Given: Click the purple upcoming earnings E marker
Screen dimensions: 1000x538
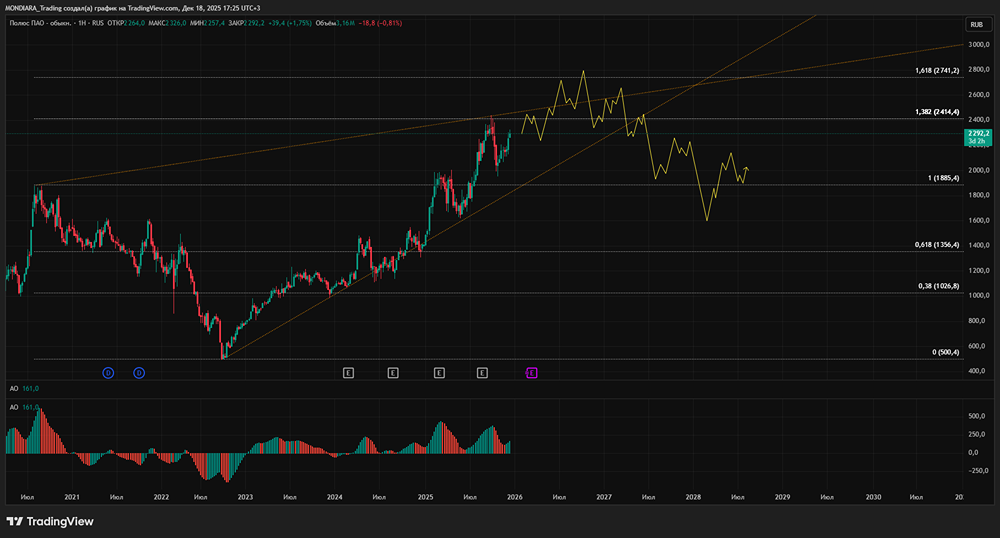Looking at the screenshot, I should tap(532, 373).
